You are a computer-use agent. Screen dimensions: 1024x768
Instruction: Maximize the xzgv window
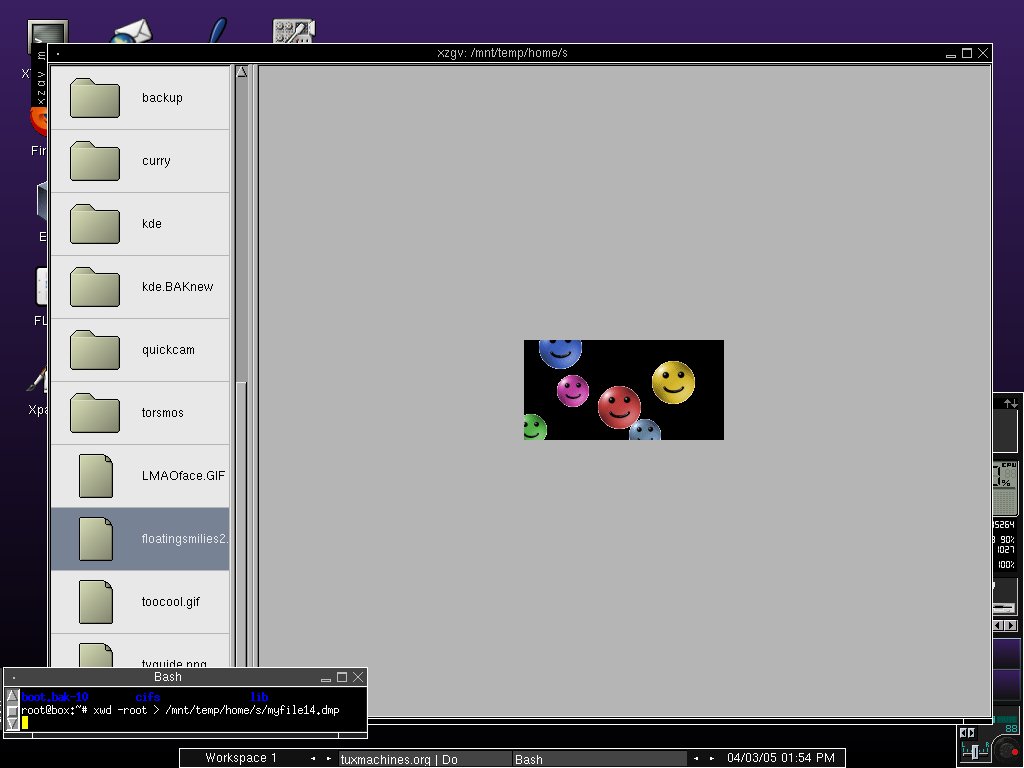(x=967, y=54)
